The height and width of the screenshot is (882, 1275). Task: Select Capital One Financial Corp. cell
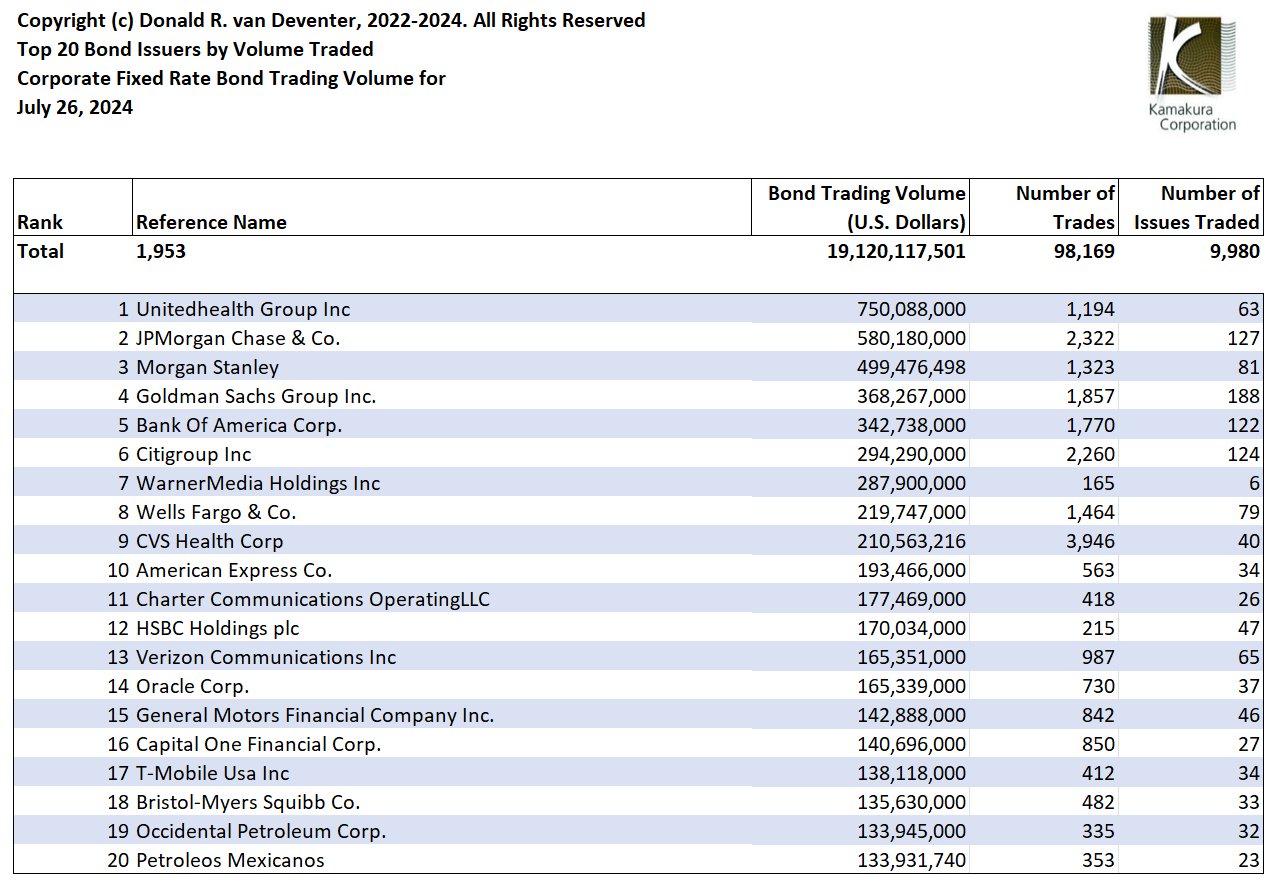click(x=259, y=744)
